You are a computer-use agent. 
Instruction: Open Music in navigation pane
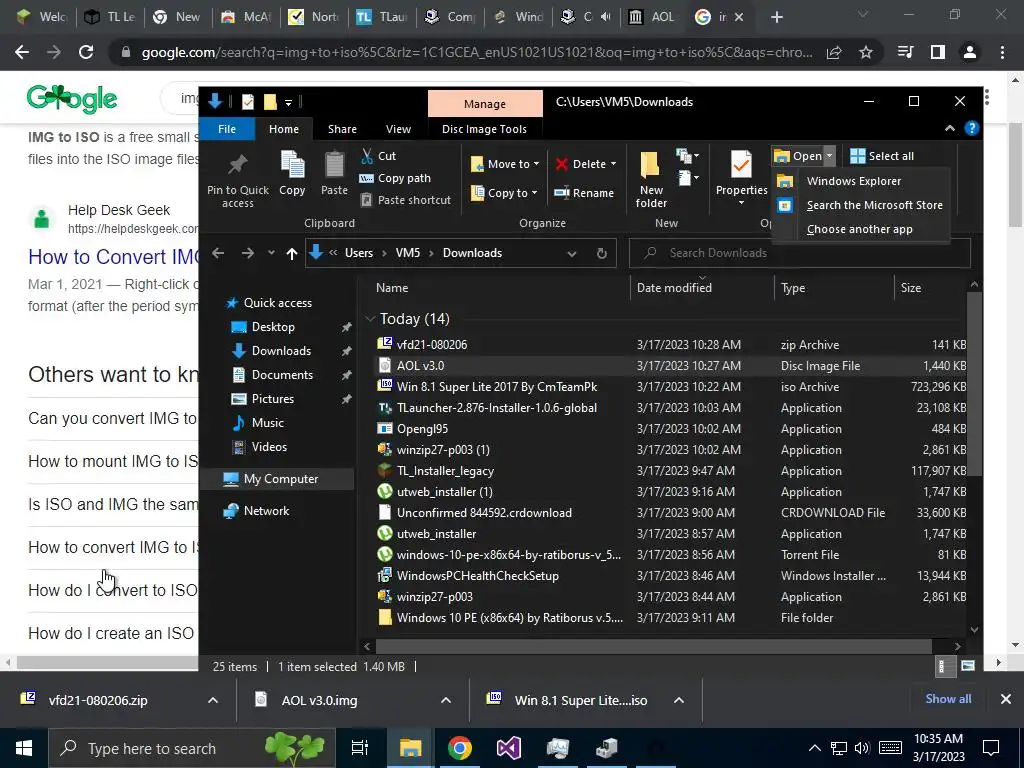pyautogui.click(x=268, y=423)
